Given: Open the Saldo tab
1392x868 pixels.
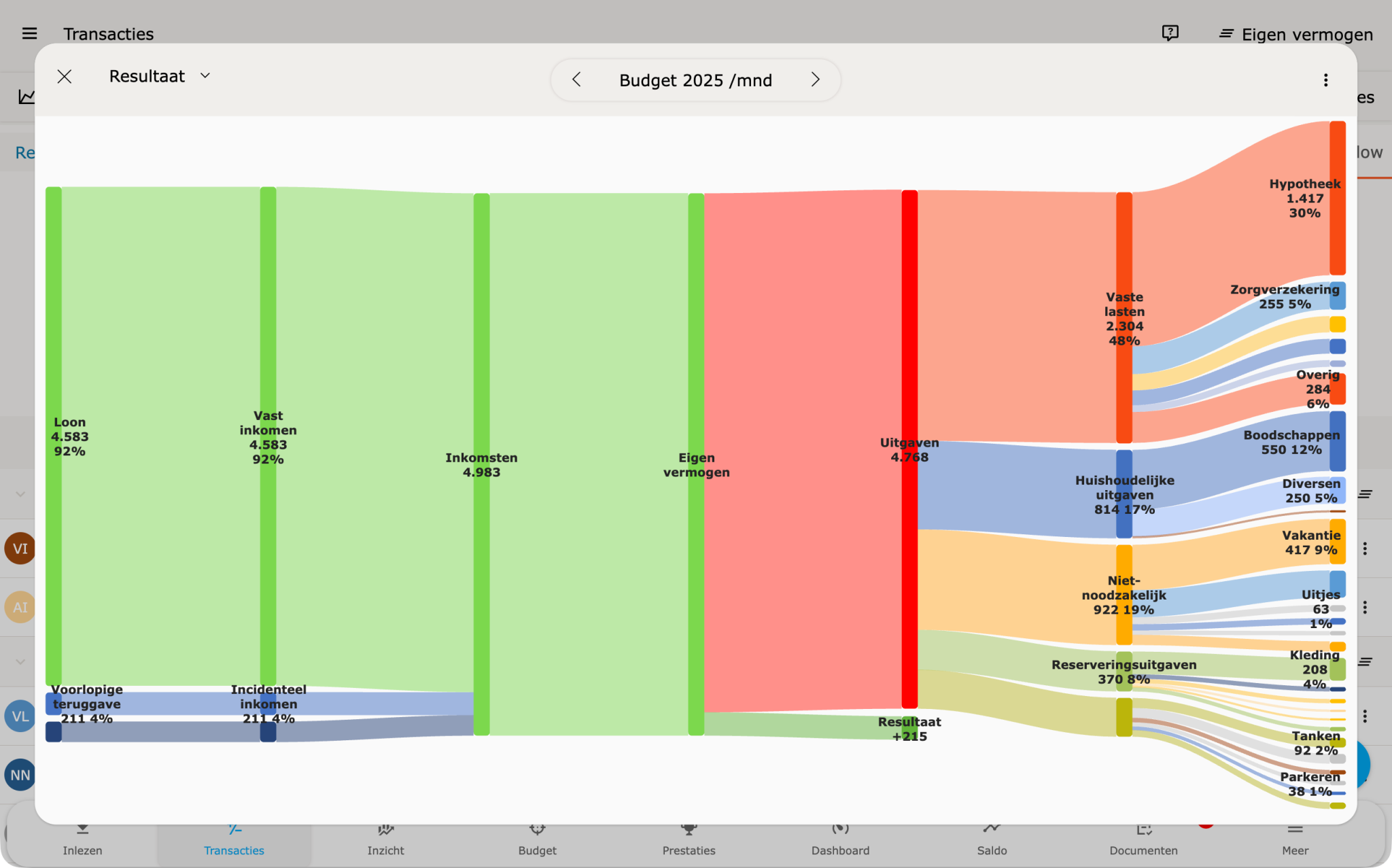Looking at the screenshot, I should 992,841.
